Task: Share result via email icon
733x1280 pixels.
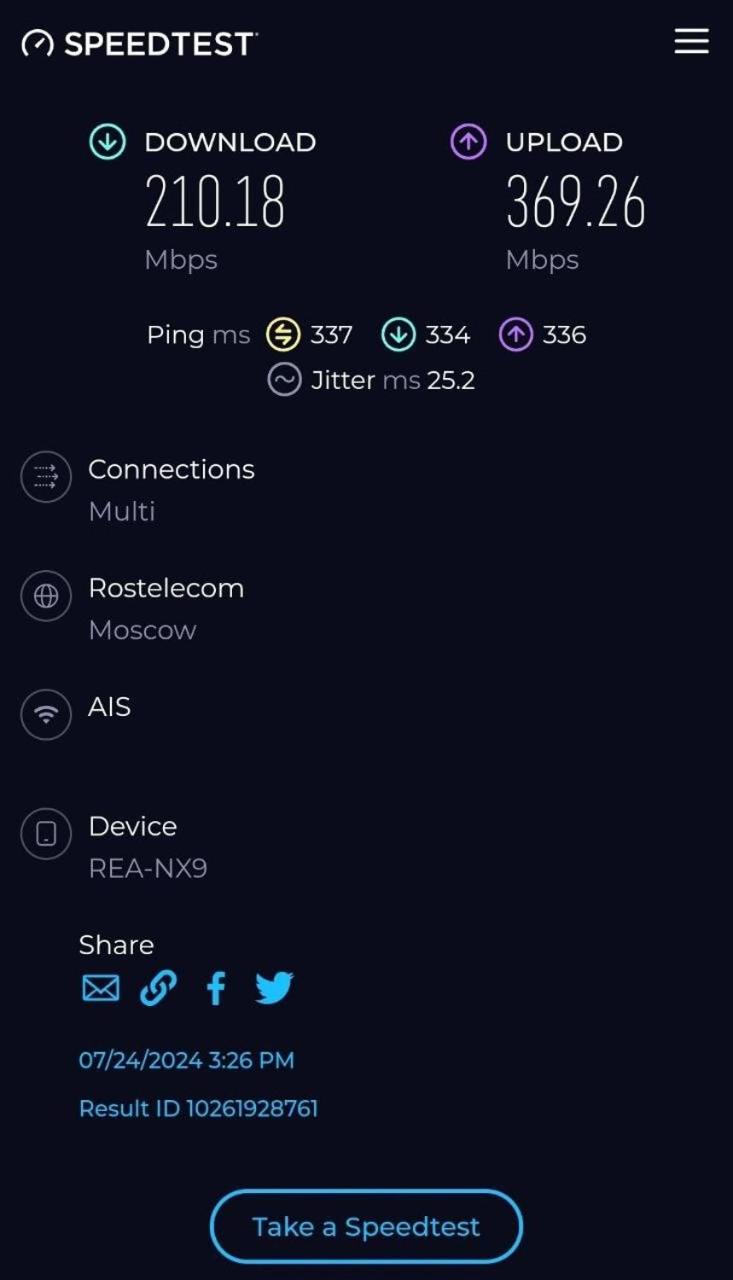Action: click(100, 989)
